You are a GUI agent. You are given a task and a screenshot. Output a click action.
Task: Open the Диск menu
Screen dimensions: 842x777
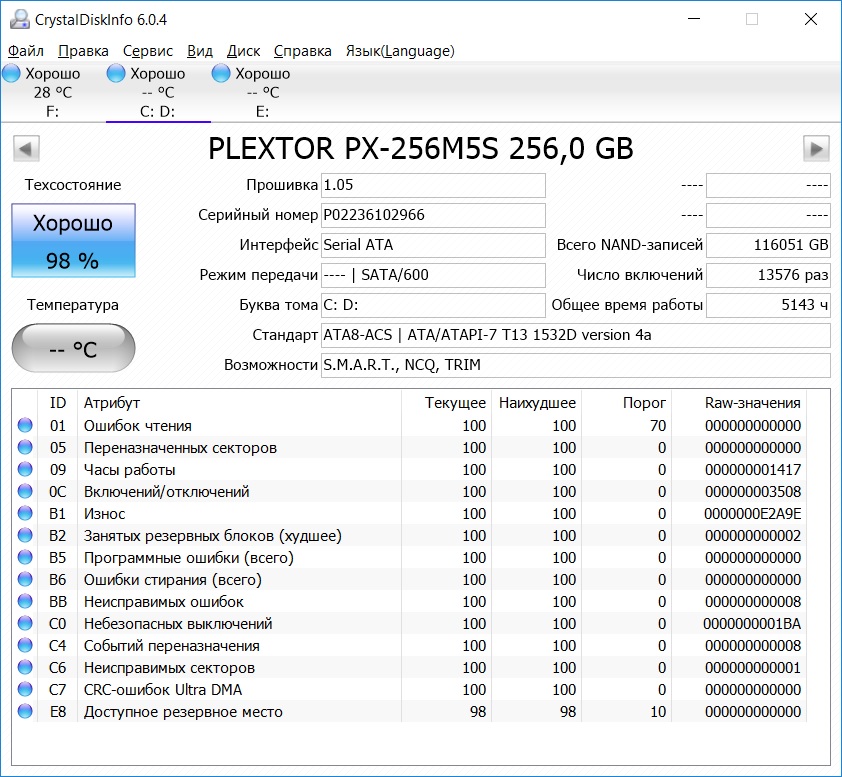click(x=243, y=51)
